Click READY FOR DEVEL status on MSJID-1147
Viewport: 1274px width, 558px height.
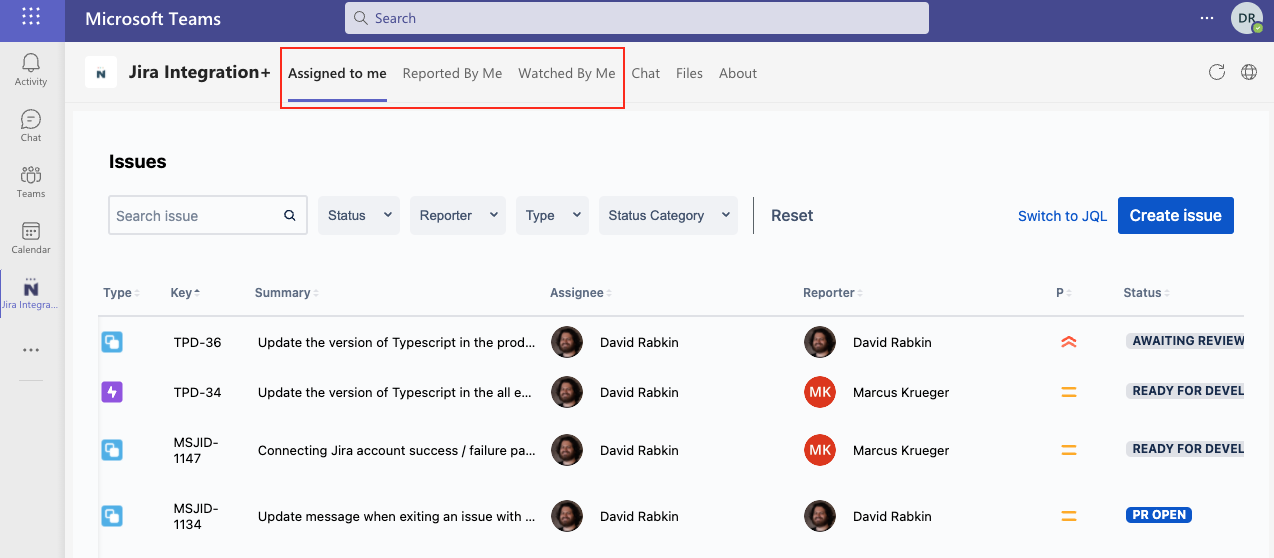point(1186,449)
